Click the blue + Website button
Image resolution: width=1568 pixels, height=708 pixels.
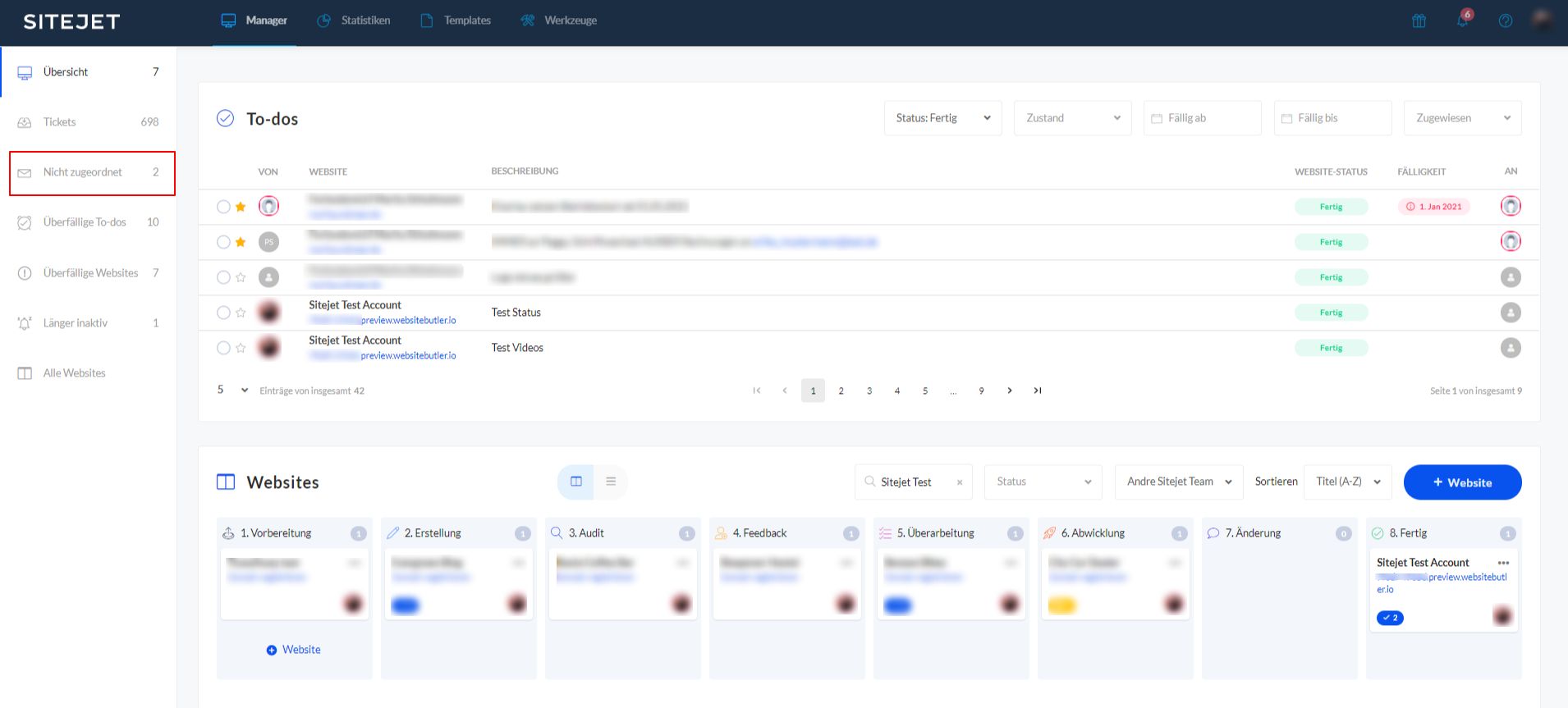1462,482
